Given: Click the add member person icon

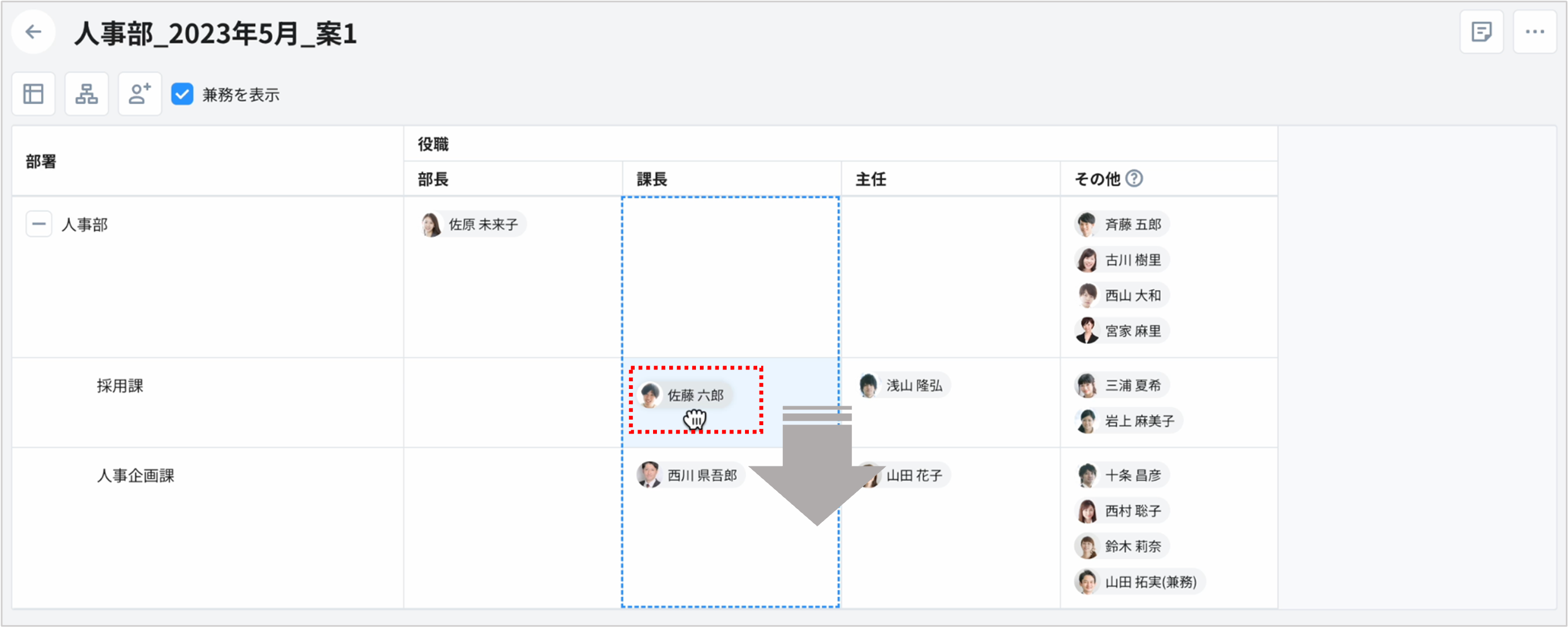Looking at the screenshot, I should point(139,94).
